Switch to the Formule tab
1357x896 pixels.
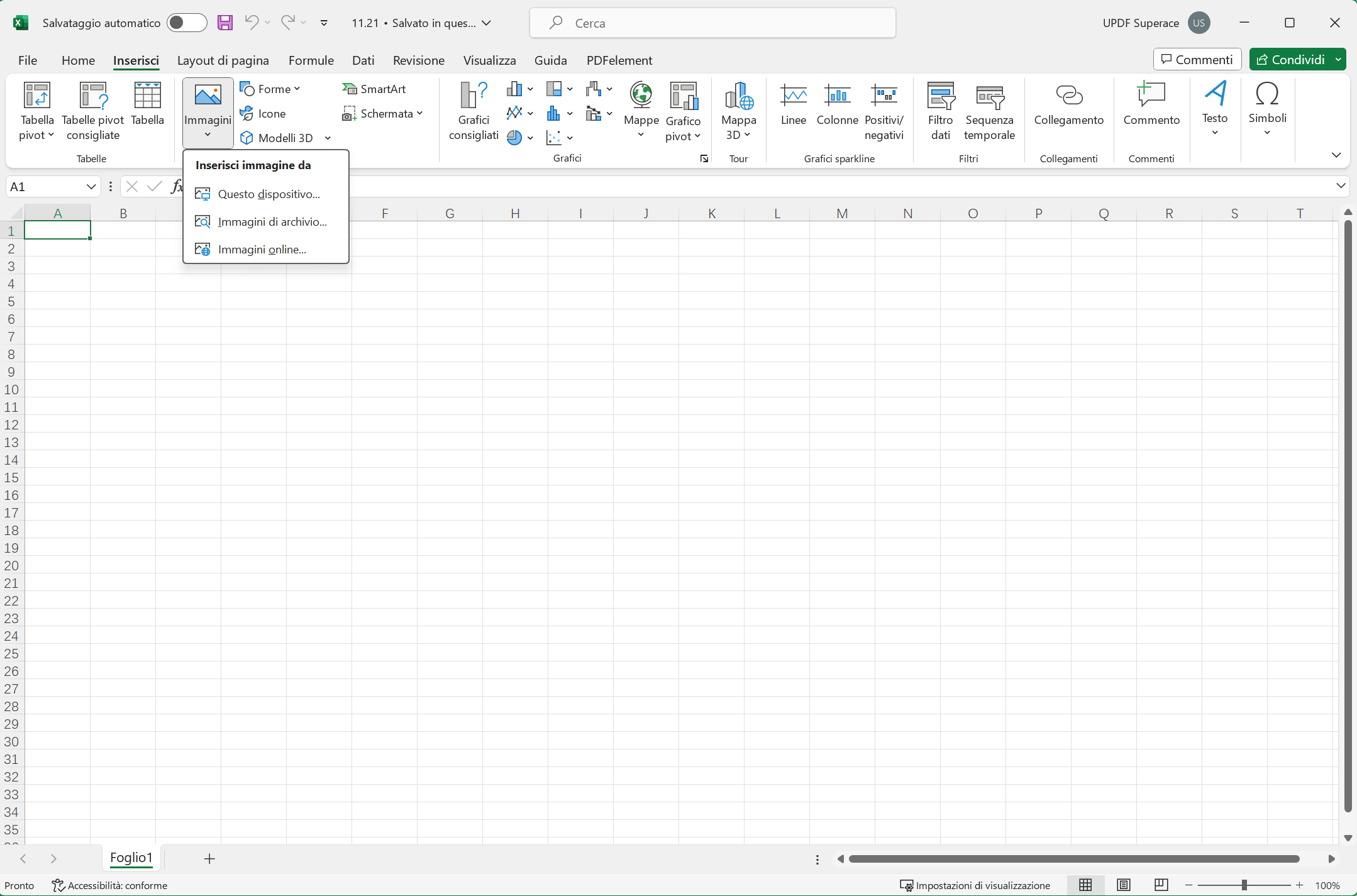(311, 60)
